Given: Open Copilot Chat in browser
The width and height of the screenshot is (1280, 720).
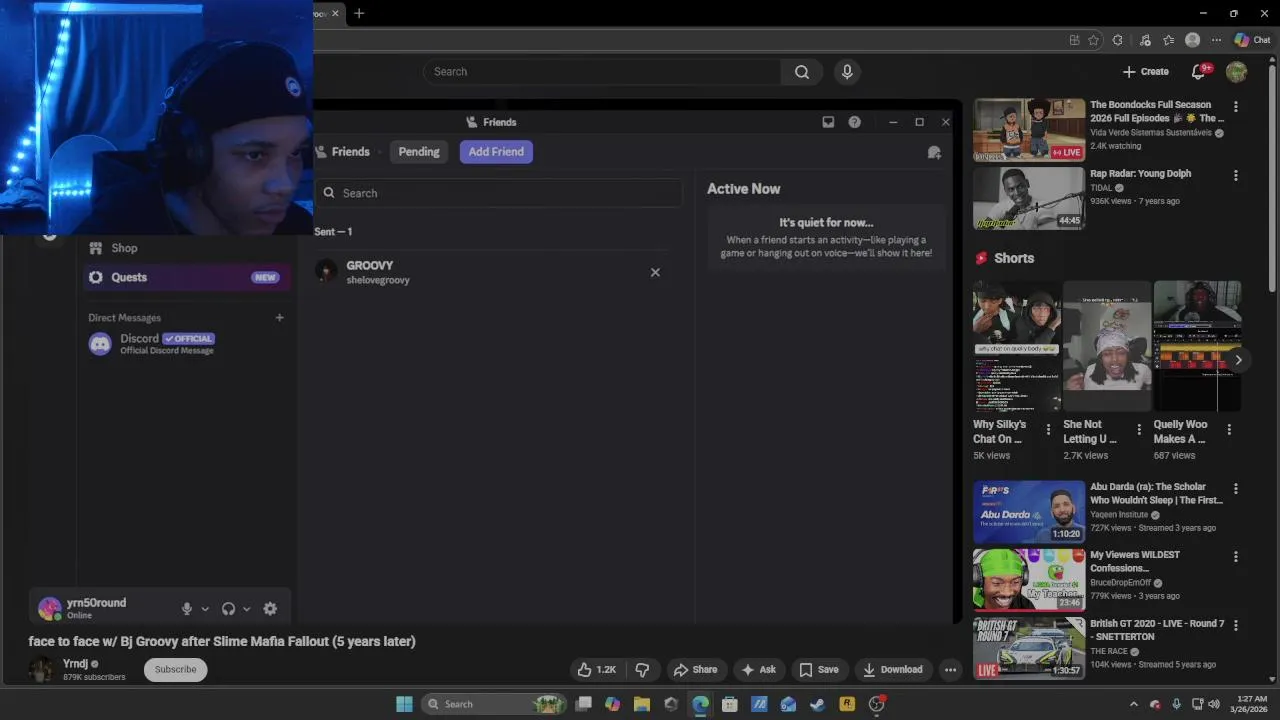Looking at the screenshot, I should click(1252, 40).
